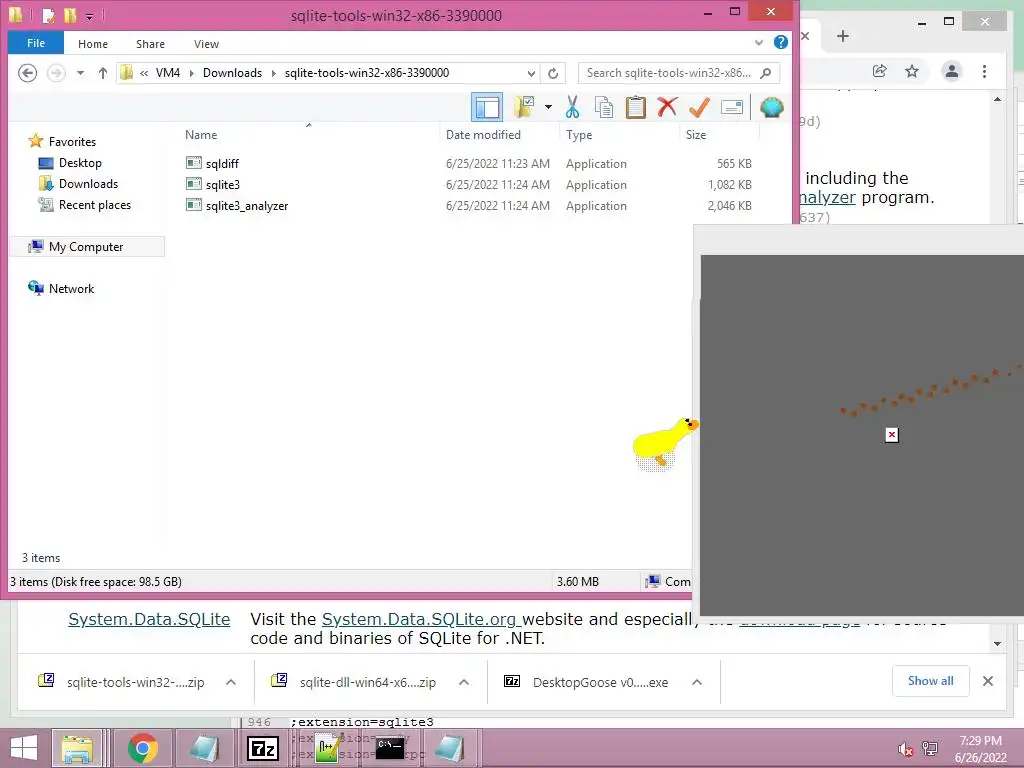The height and width of the screenshot is (768, 1024).
Task: Select Network in the navigation pane
Action: (71, 288)
